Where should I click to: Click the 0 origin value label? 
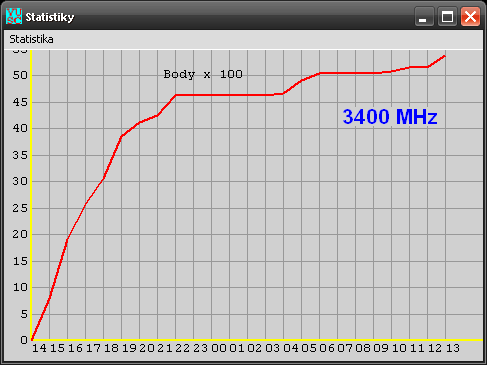[x=24, y=340]
